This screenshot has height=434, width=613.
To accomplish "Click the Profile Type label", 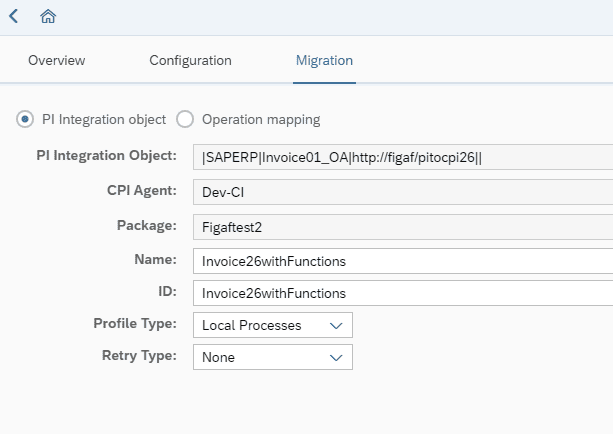I will click(x=135, y=323).
